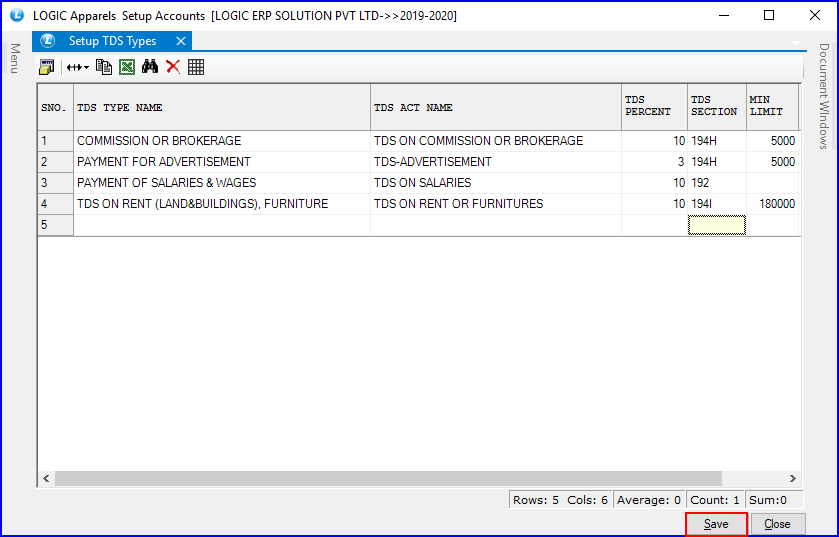Image resolution: width=839 pixels, height=537 pixels.
Task: Click the horizontal scrollbar left arrow
Action: [x=46, y=478]
